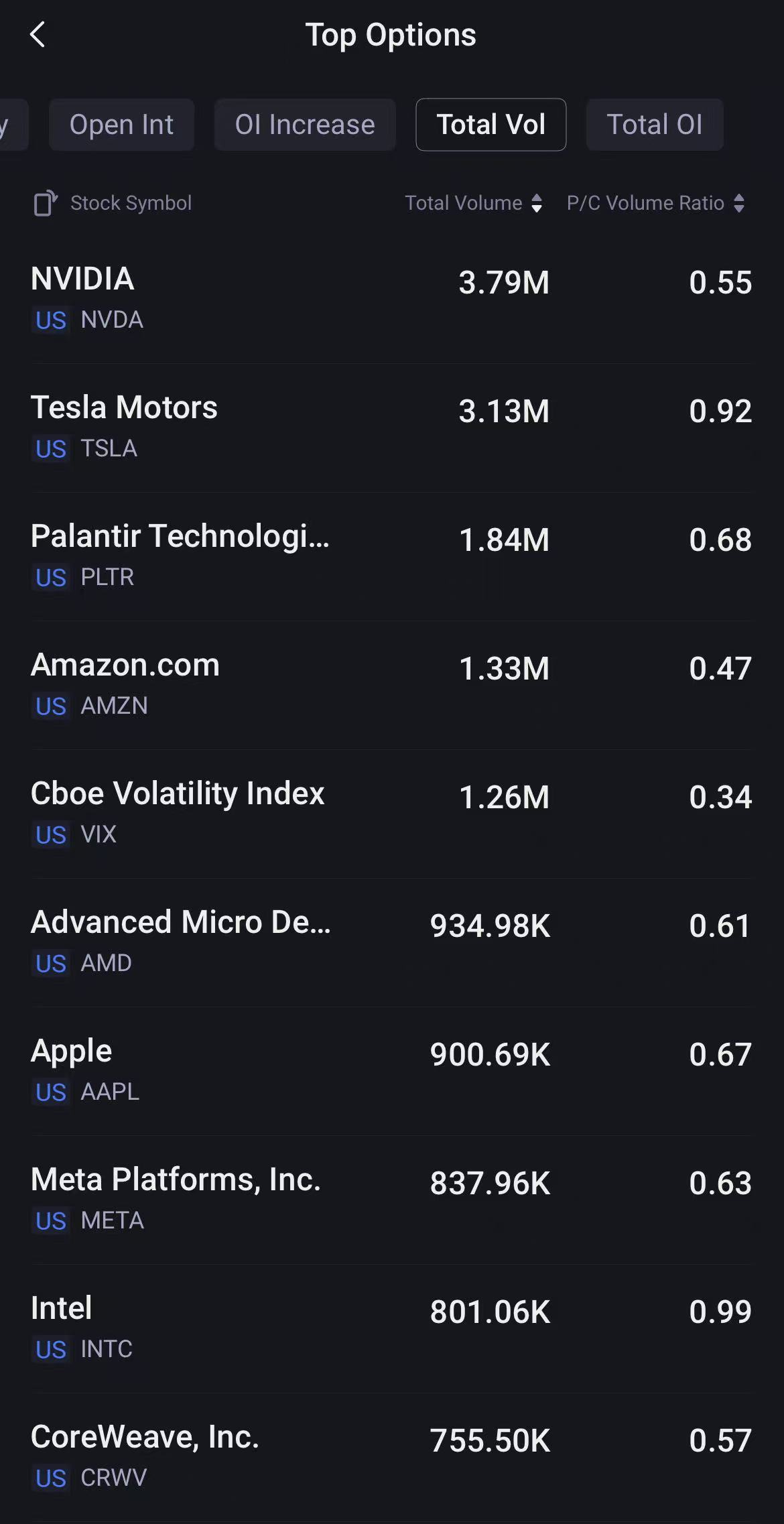Open the Tesla Motors TSLA row
Viewport: 784px width, 1524px height.
391,427
